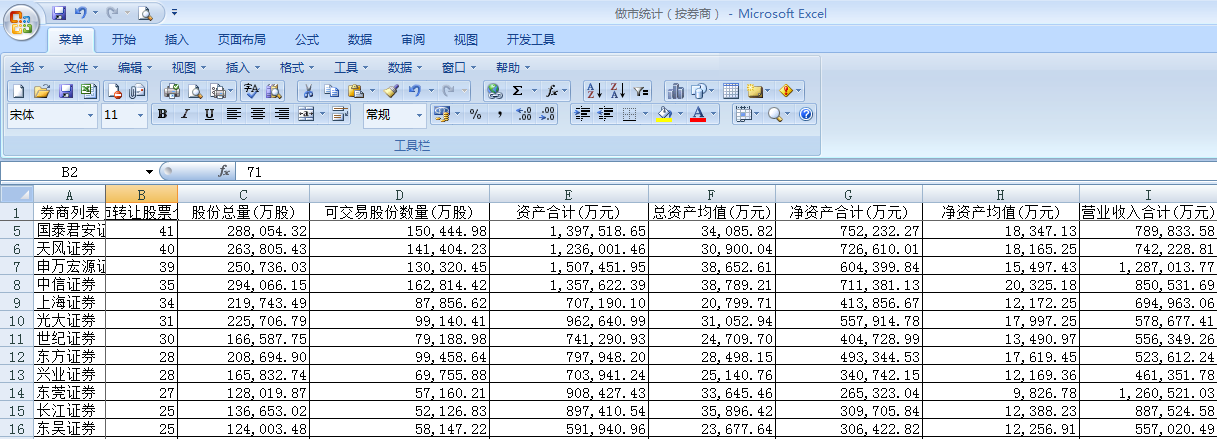This screenshot has height=439, width=1217.
Task: Copy the selection icon
Action: [x=332, y=91]
